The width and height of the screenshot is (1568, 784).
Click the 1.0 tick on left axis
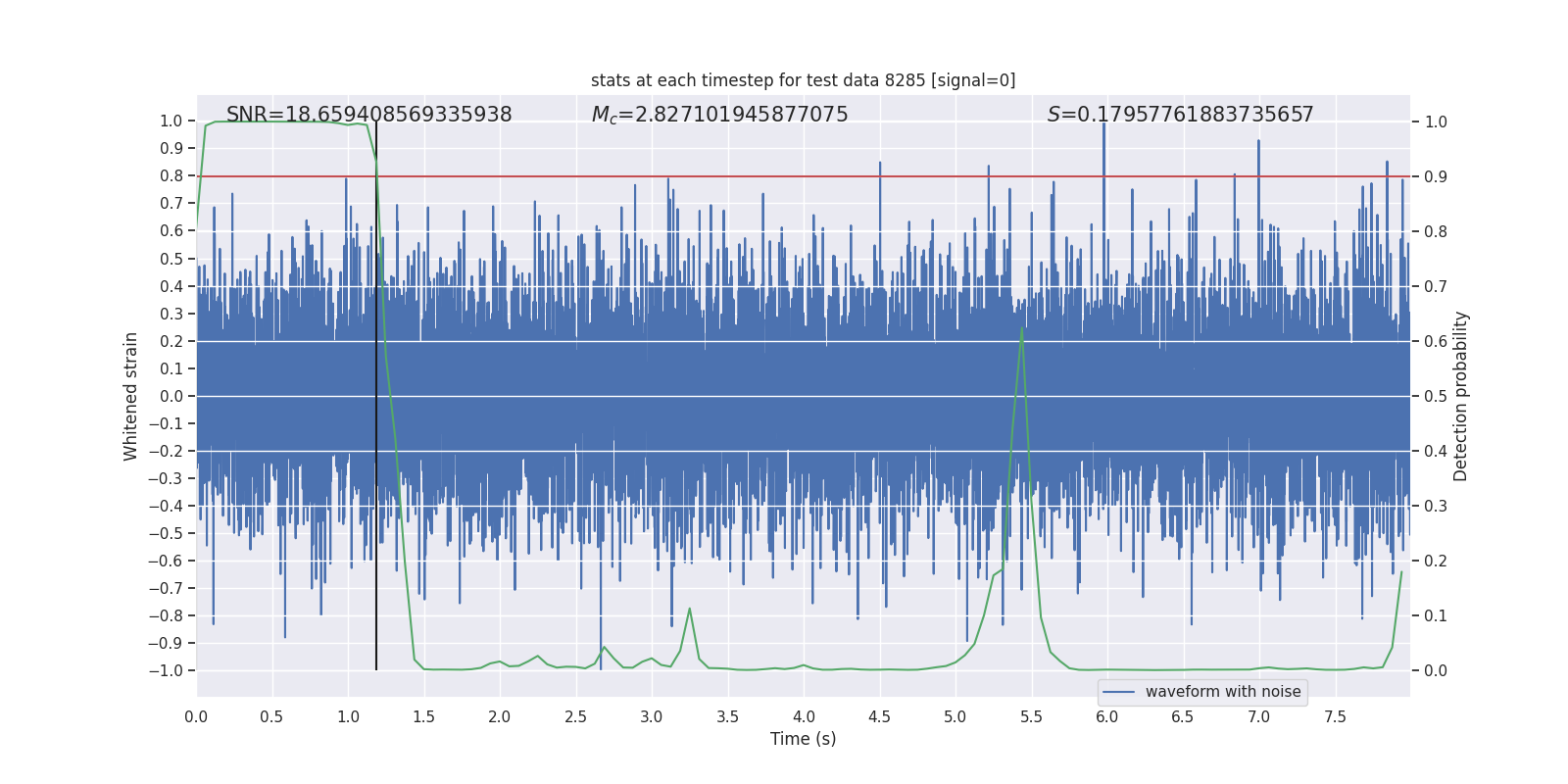171,121
